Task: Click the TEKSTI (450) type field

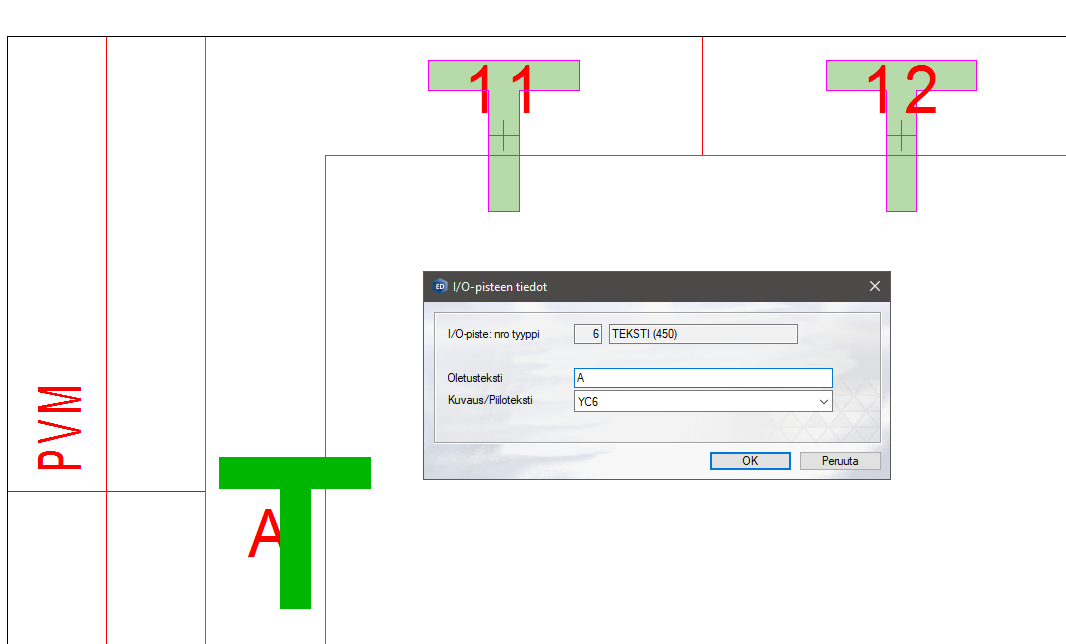Action: (703, 334)
